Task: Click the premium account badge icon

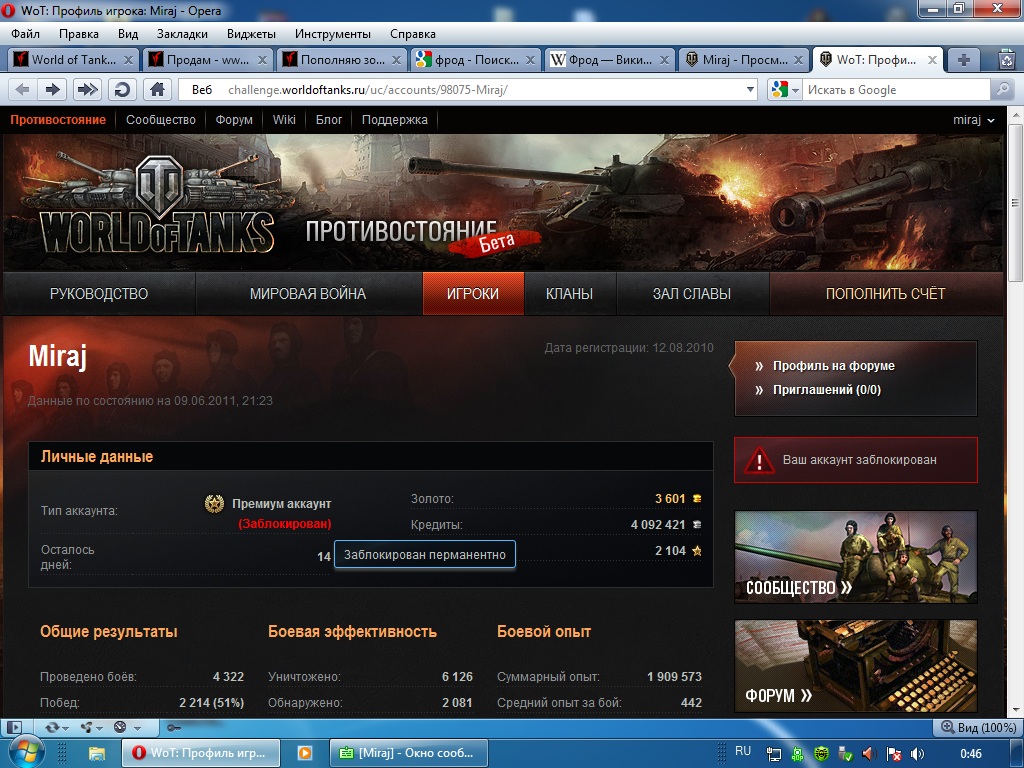Action: click(214, 504)
